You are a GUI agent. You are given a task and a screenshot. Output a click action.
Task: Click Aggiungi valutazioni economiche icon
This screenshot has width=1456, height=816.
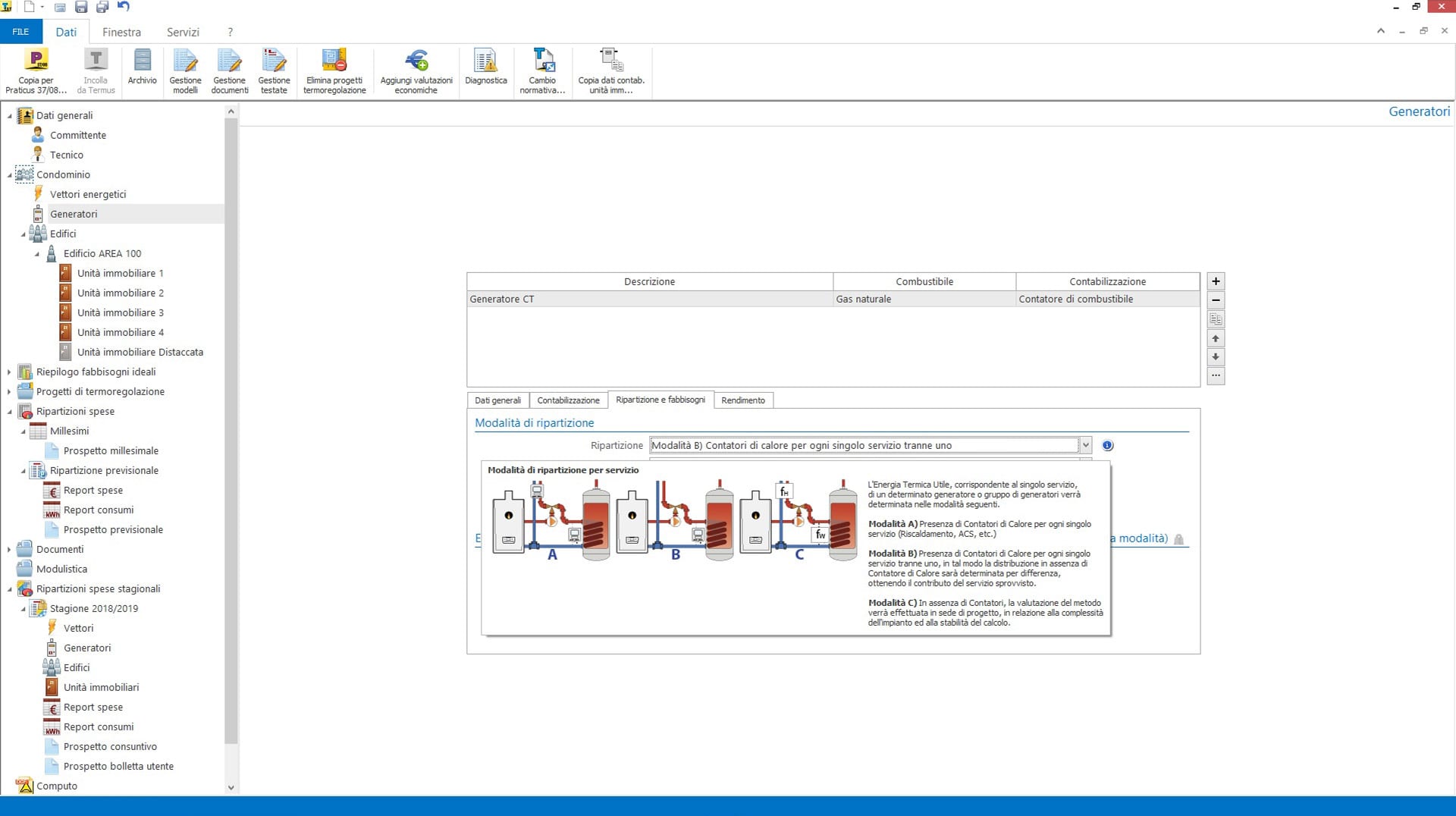[x=416, y=61]
